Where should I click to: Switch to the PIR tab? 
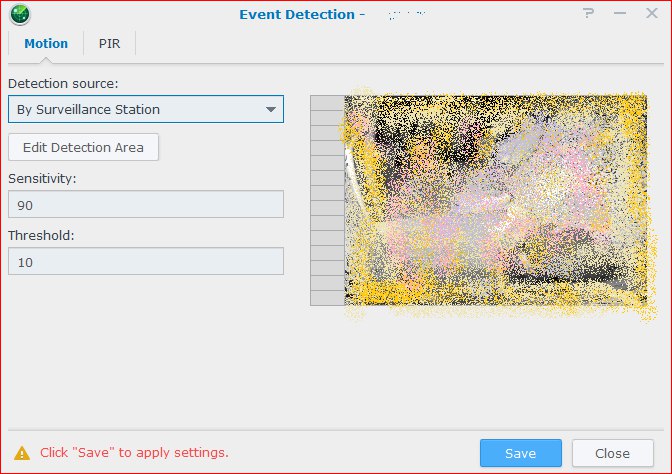109,43
